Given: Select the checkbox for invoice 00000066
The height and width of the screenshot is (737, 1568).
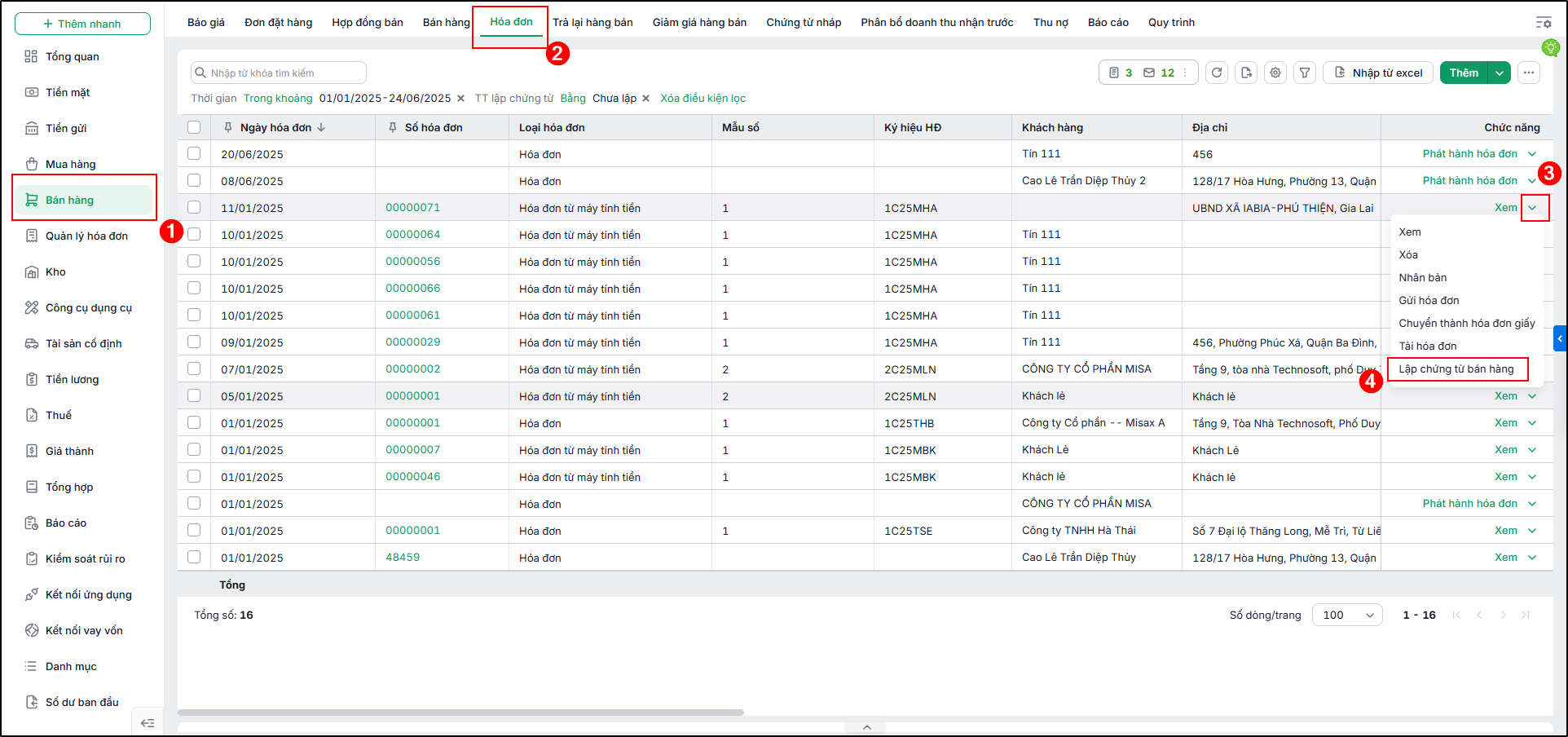Looking at the screenshot, I should (x=194, y=288).
